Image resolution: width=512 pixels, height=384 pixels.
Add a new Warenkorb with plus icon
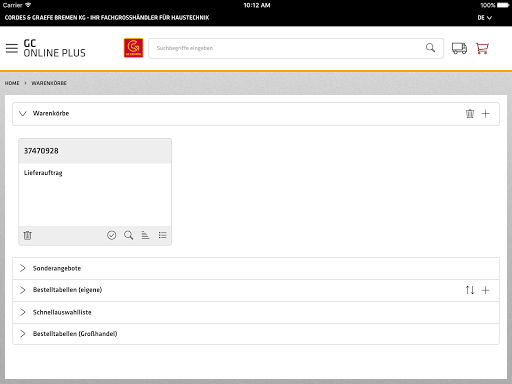(x=485, y=114)
